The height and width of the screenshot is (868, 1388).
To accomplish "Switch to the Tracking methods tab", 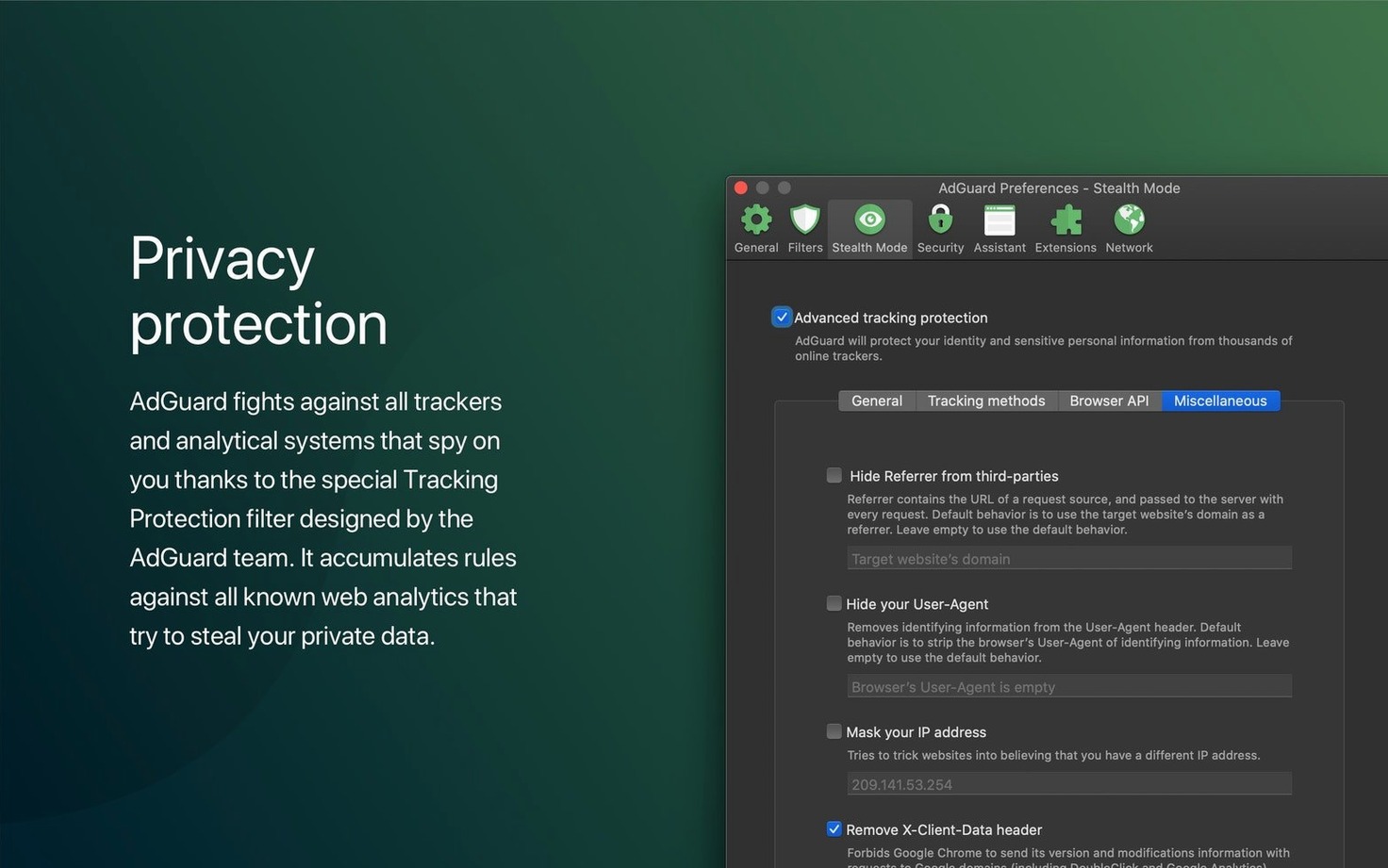I will (x=986, y=401).
